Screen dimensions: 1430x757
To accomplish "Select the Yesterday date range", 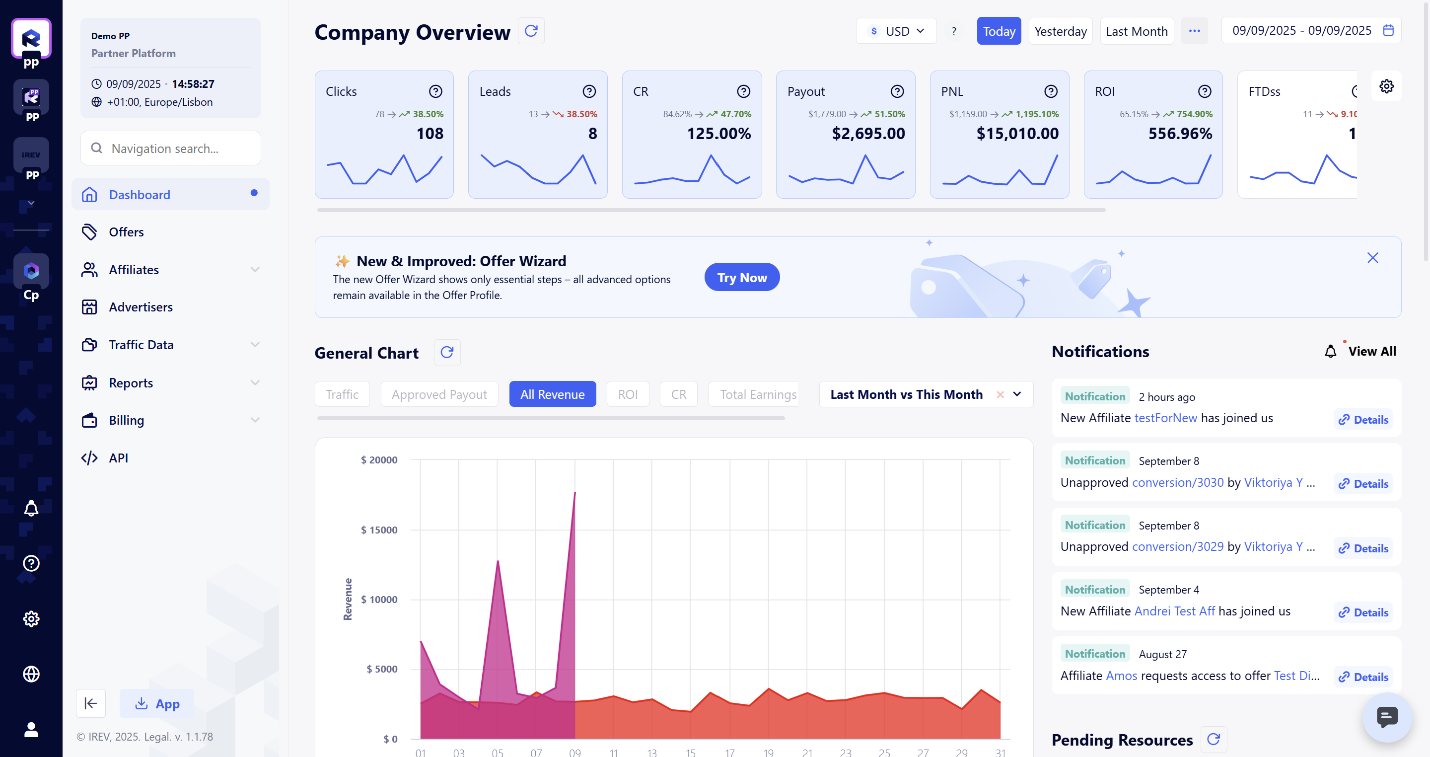I will pyautogui.click(x=1061, y=31).
